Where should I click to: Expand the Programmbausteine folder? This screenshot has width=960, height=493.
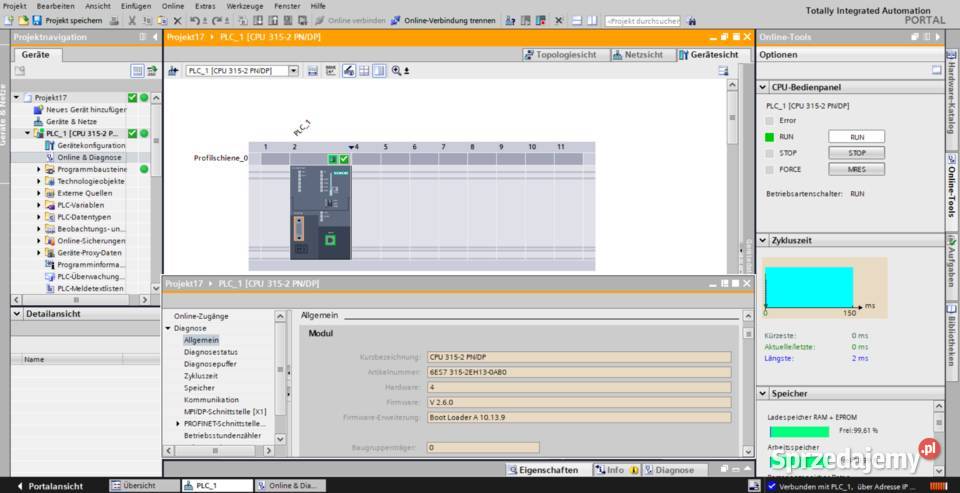(39, 169)
